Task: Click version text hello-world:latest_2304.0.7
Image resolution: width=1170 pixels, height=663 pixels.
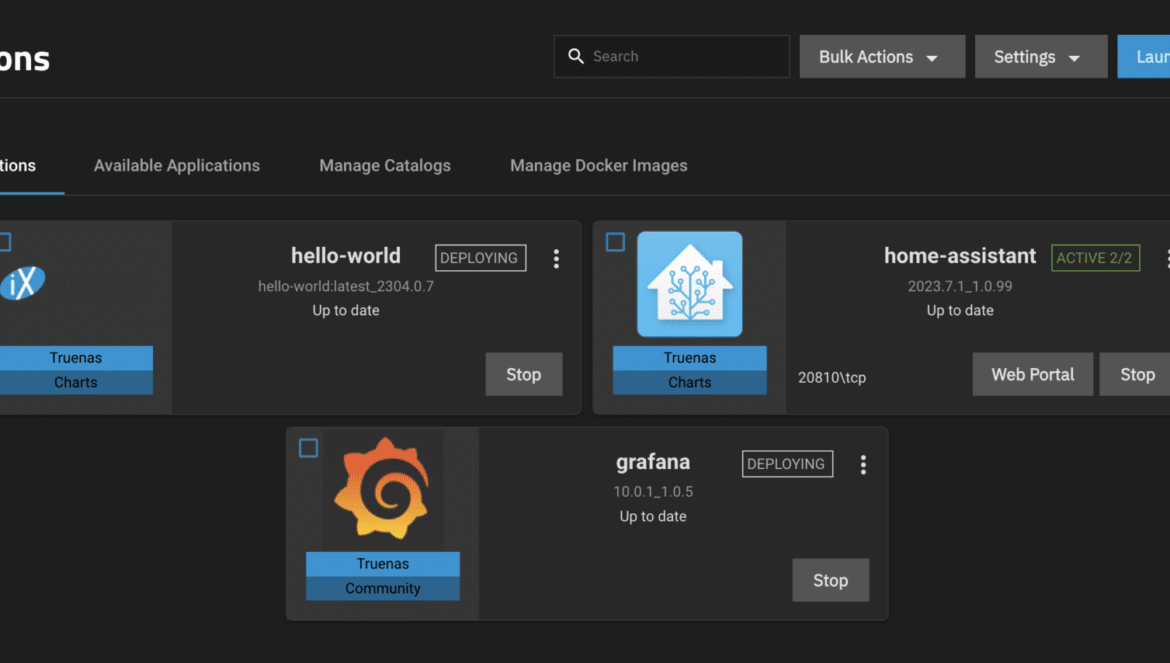Action: [345, 286]
